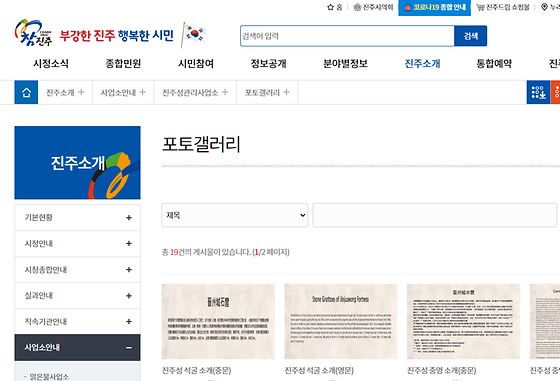Click 진주성 석굴 소개(영문) title text

(319, 371)
